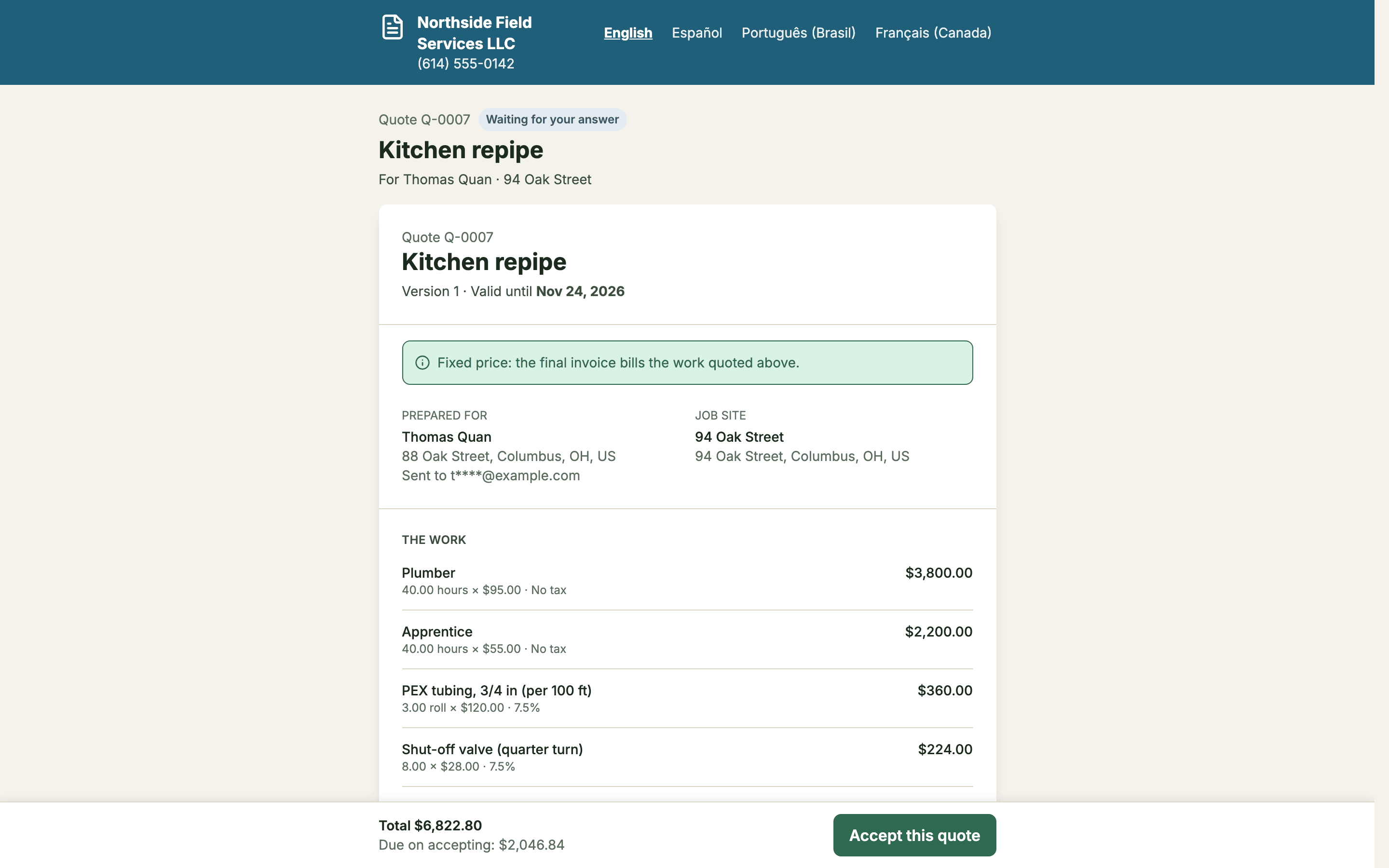The width and height of the screenshot is (1389, 868).
Task: Click the Waiting for your answer badge
Action: click(552, 120)
